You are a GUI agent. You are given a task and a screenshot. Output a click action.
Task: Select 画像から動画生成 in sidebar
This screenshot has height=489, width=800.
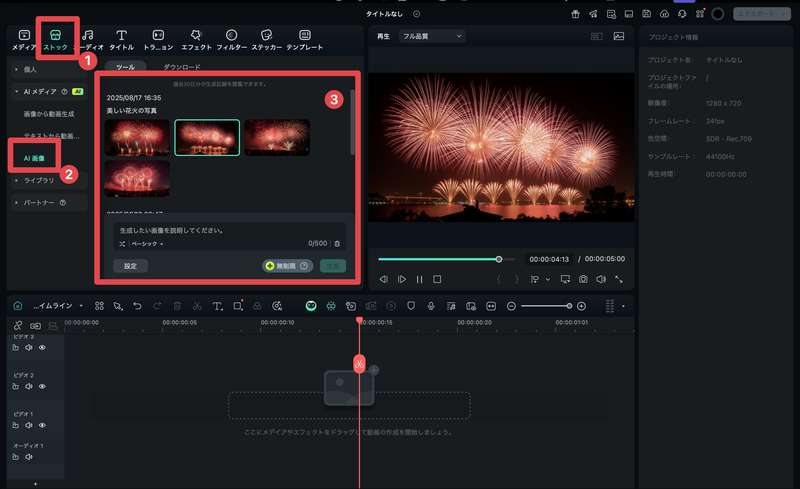click(x=49, y=114)
